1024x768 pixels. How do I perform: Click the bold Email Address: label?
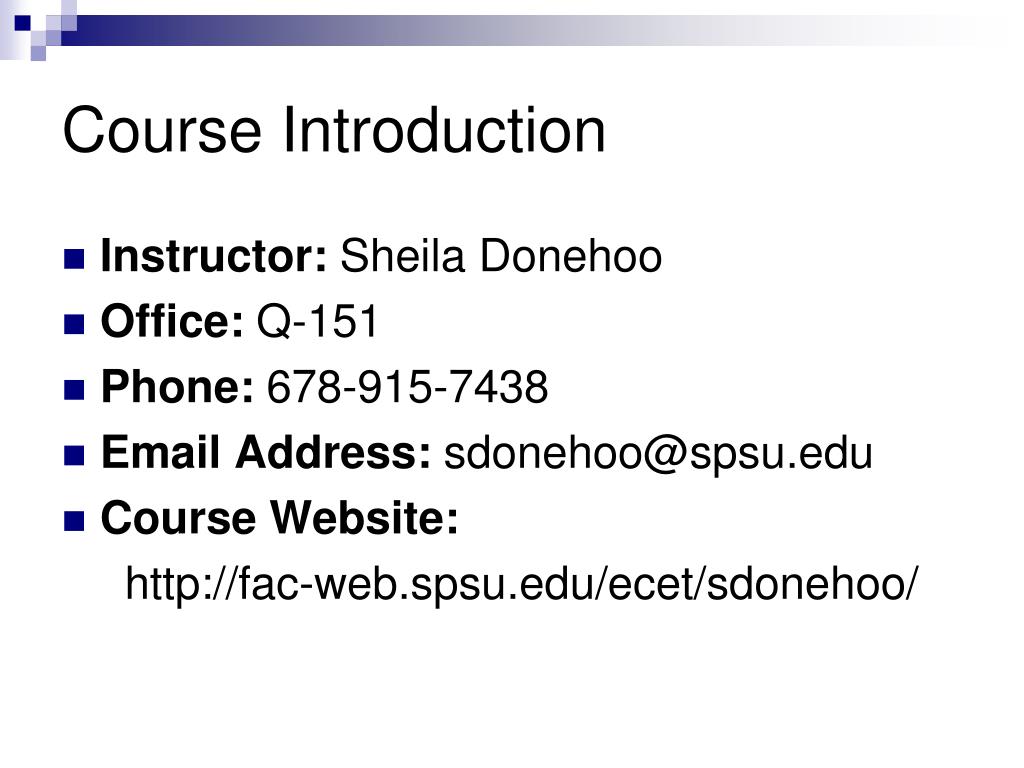pyautogui.click(x=266, y=452)
